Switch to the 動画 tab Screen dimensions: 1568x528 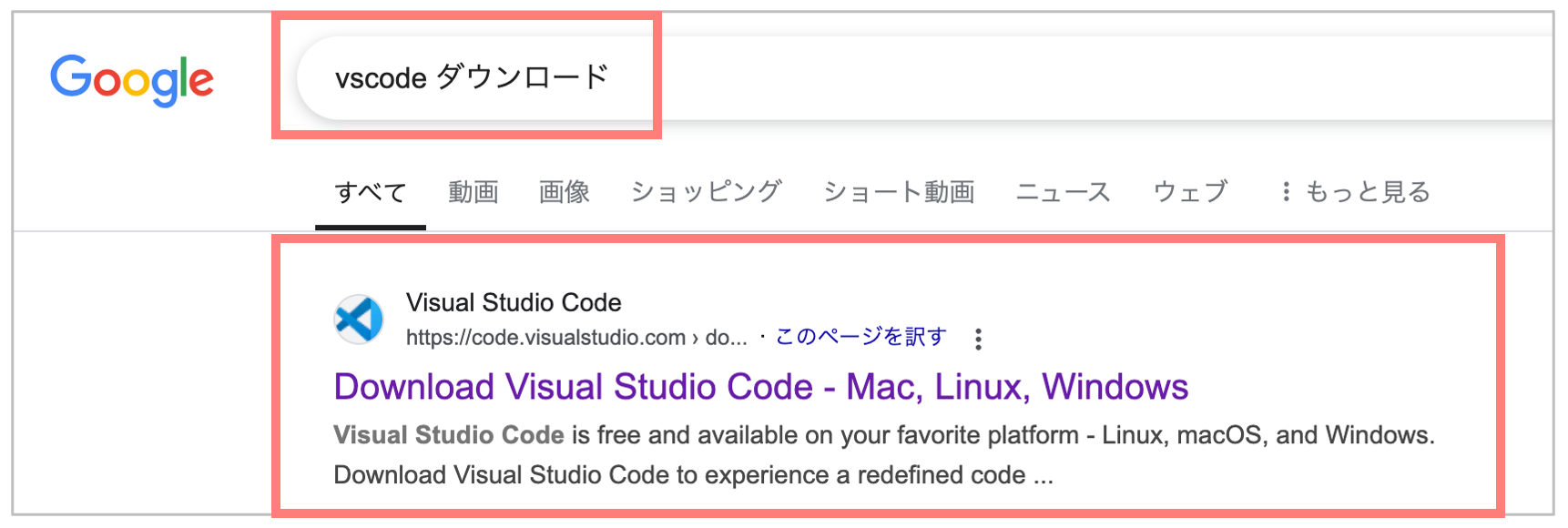(x=473, y=192)
